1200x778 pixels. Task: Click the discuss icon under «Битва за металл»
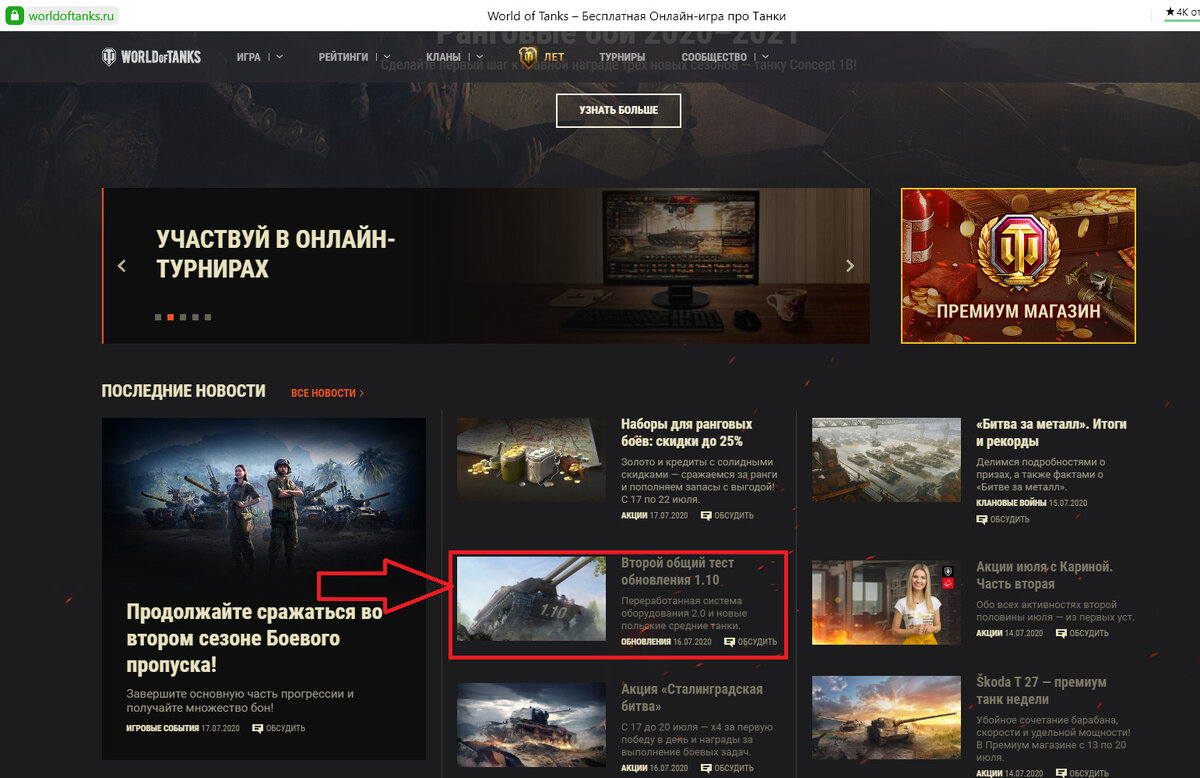click(983, 519)
